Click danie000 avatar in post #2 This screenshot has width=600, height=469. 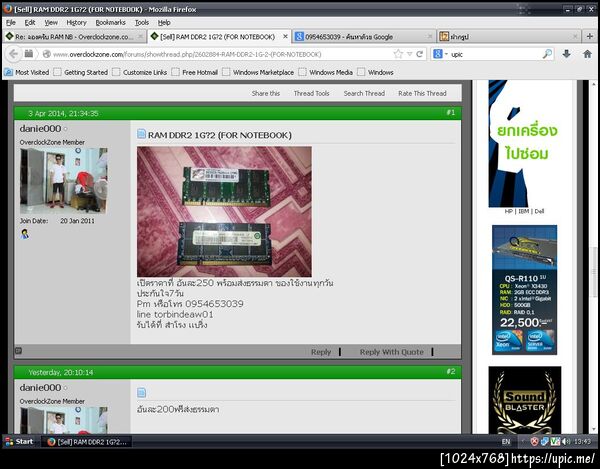64,420
